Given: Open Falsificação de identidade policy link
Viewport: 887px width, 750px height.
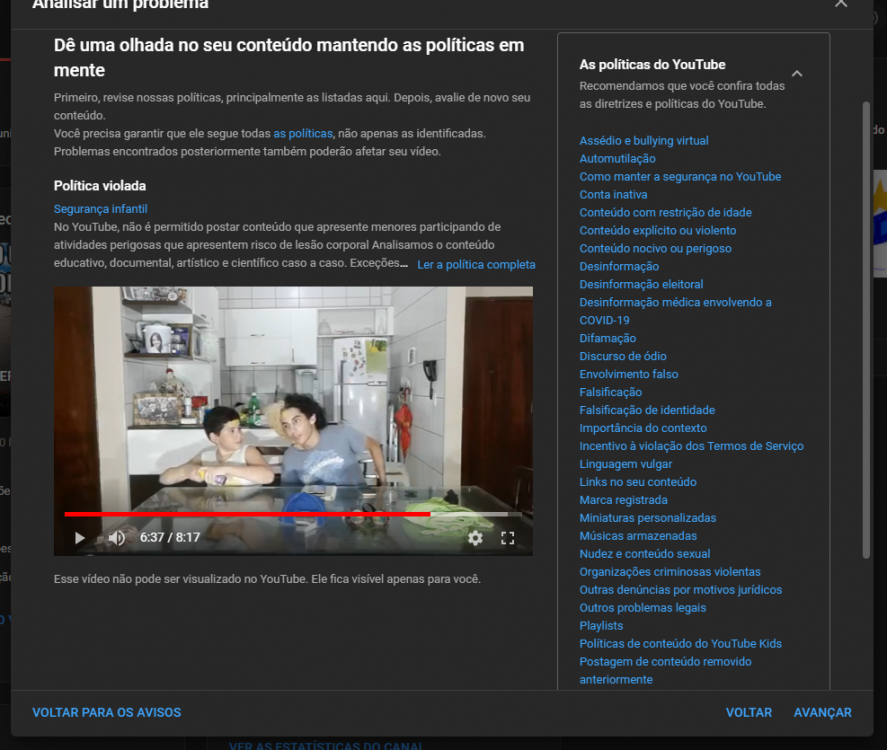Looking at the screenshot, I should 647,410.
